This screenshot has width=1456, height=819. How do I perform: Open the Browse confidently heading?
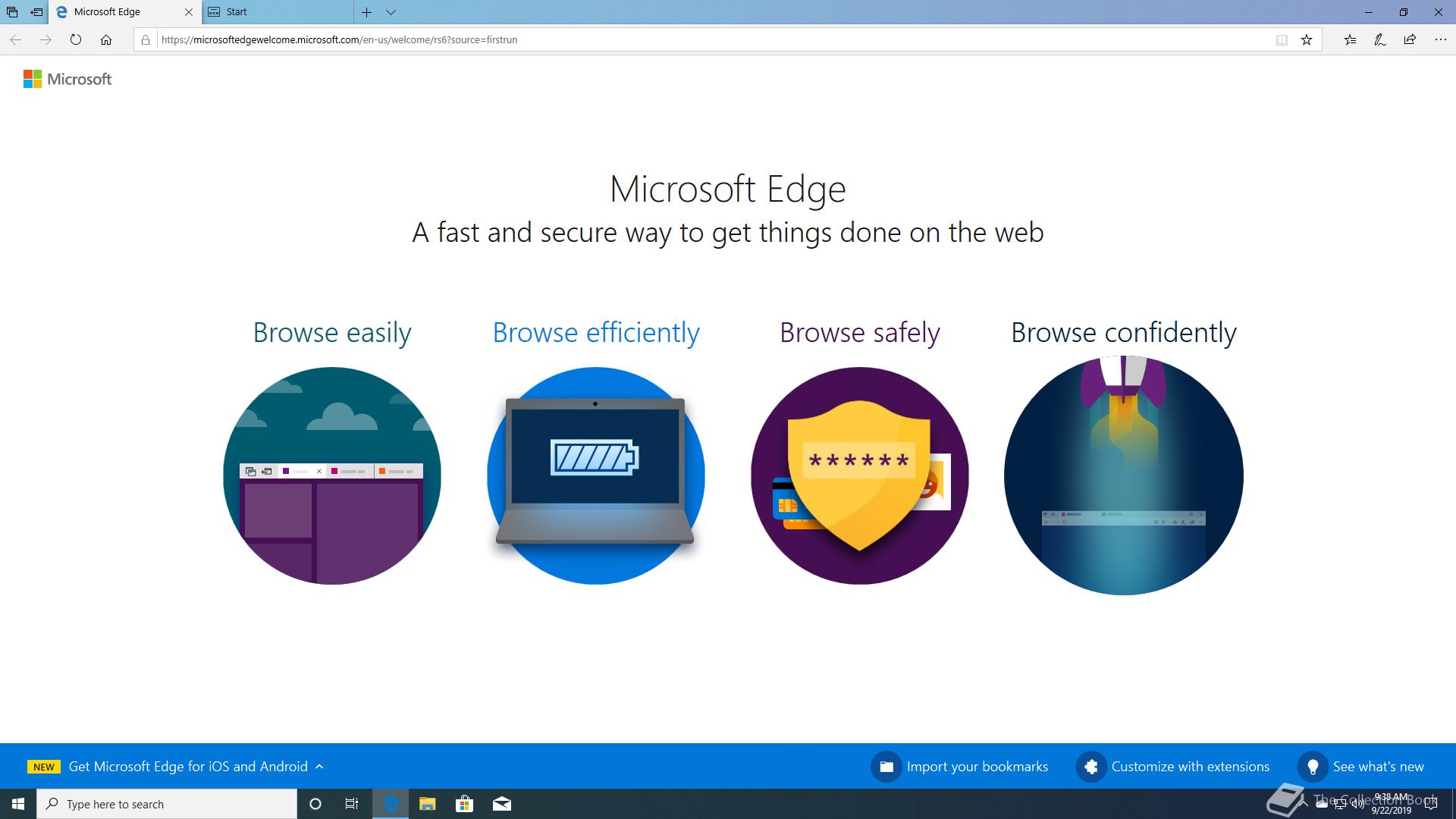pos(1124,332)
